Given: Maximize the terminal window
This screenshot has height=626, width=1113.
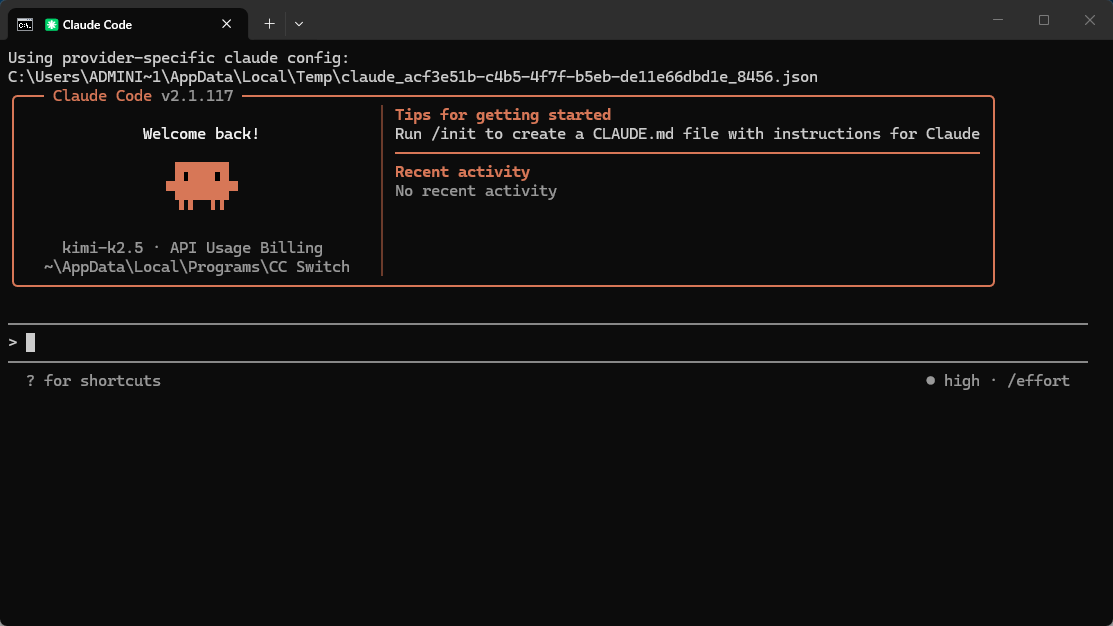Looking at the screenshot, I should point(1043,21).
